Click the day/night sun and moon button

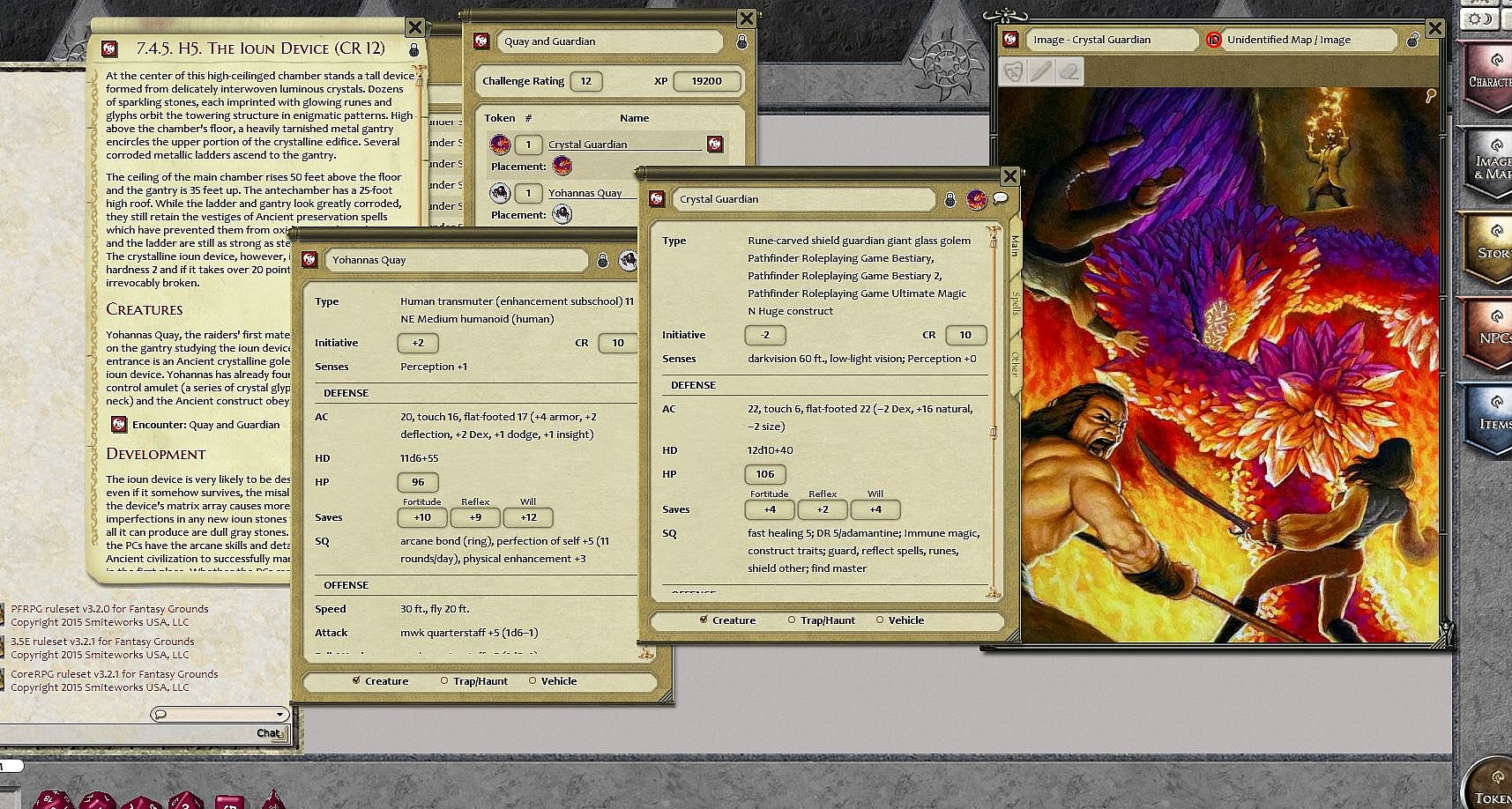point(1480,19)
